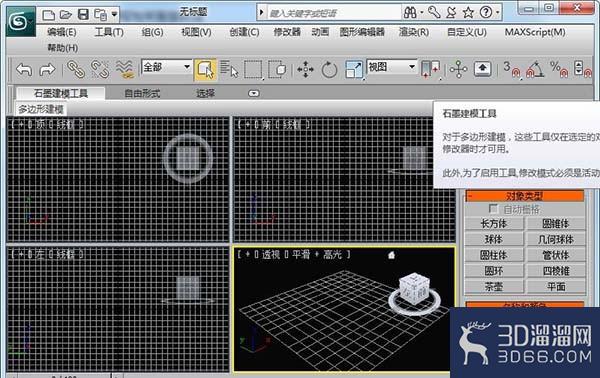Click 几何球体 geosphere button

coord(556,240)
